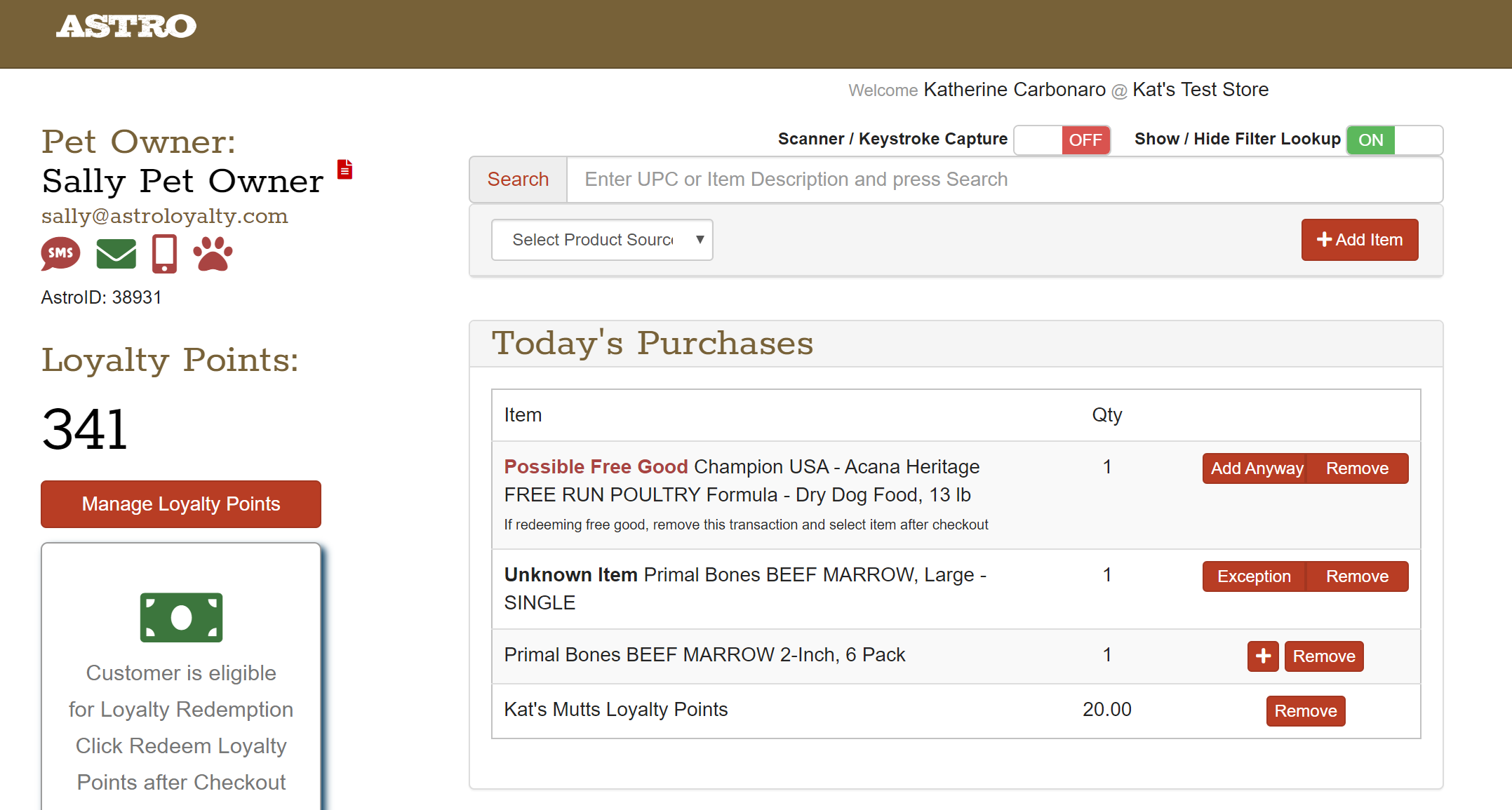Click Exception for Unknown Item

tap(1253, 576)
